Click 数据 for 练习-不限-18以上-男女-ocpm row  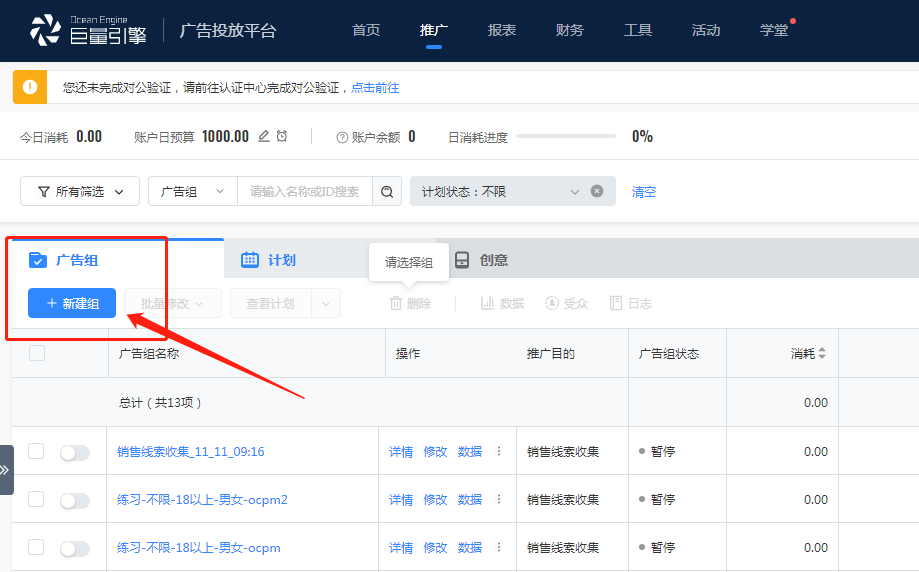point(469,548)
